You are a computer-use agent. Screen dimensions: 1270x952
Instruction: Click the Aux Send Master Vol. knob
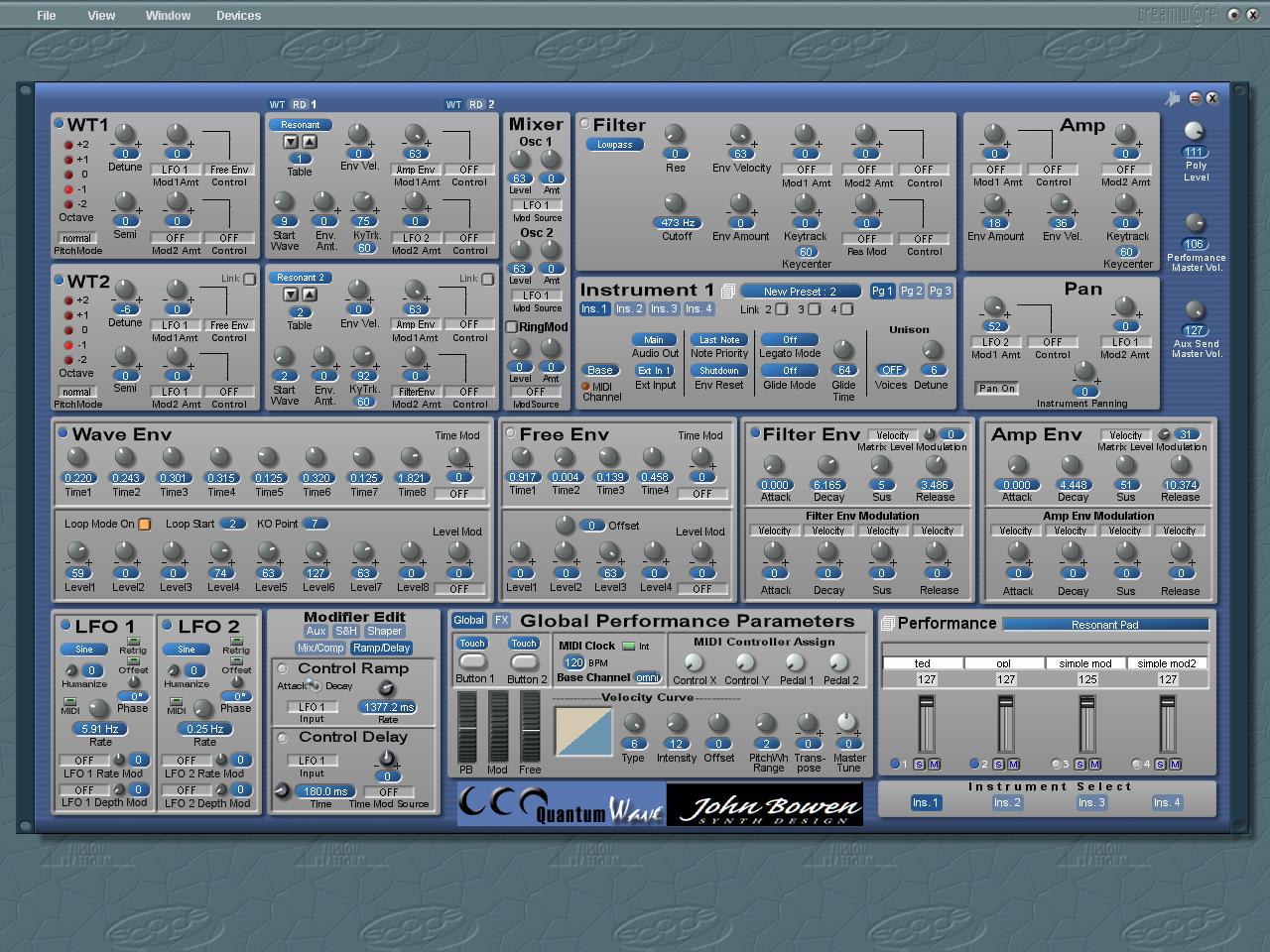click(x=1195, y=310)
